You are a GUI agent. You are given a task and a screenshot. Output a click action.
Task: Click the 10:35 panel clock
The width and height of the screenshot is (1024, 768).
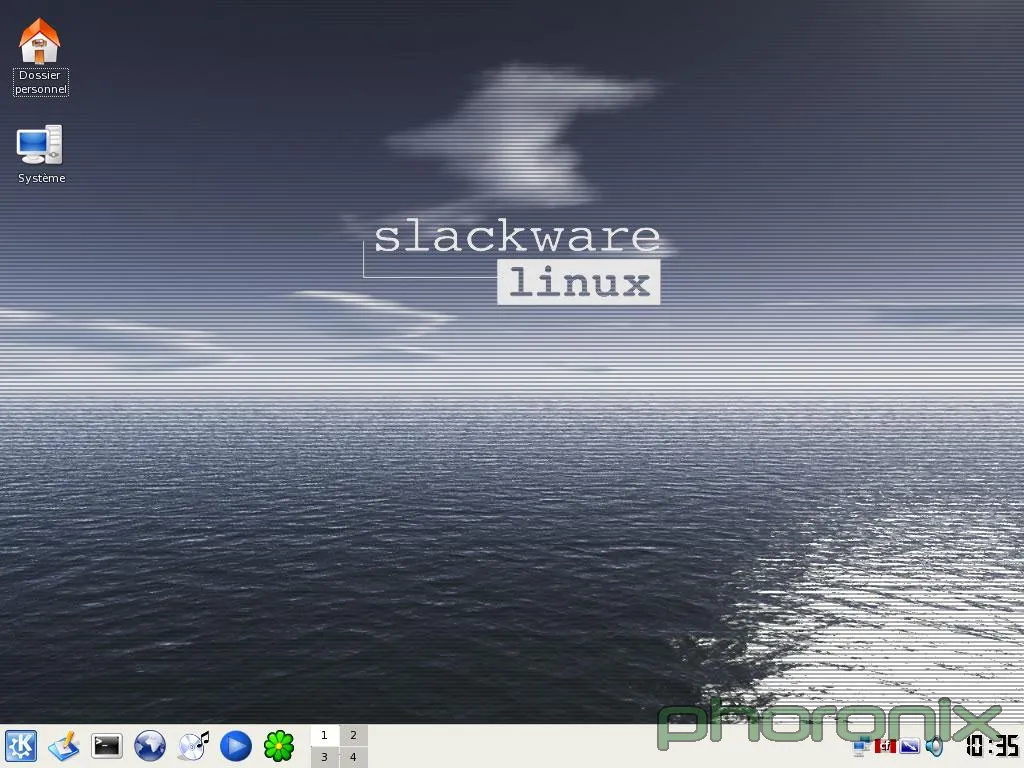click(x=992, y=746)
